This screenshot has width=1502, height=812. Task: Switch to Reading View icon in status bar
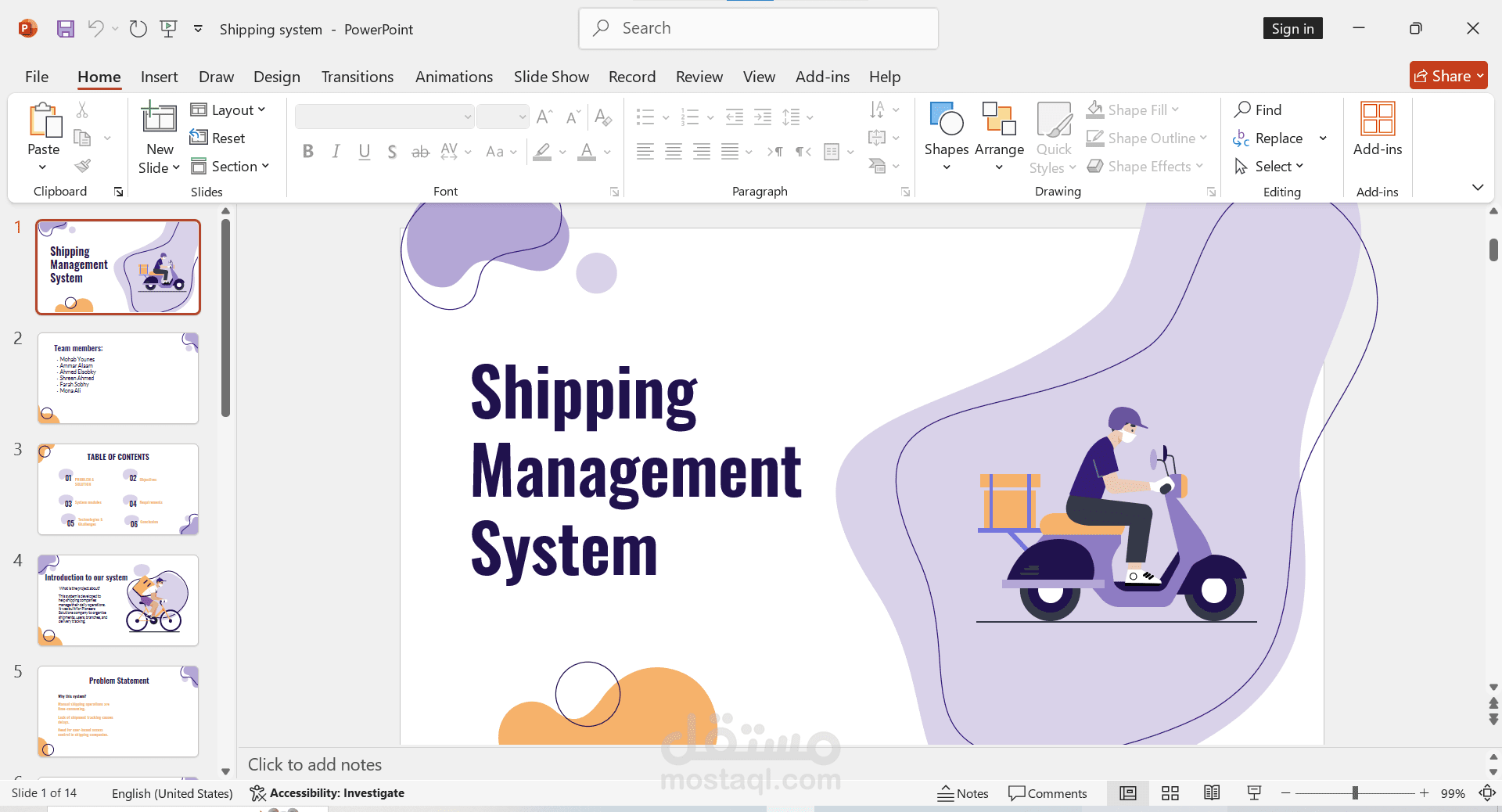point(1212,793)
